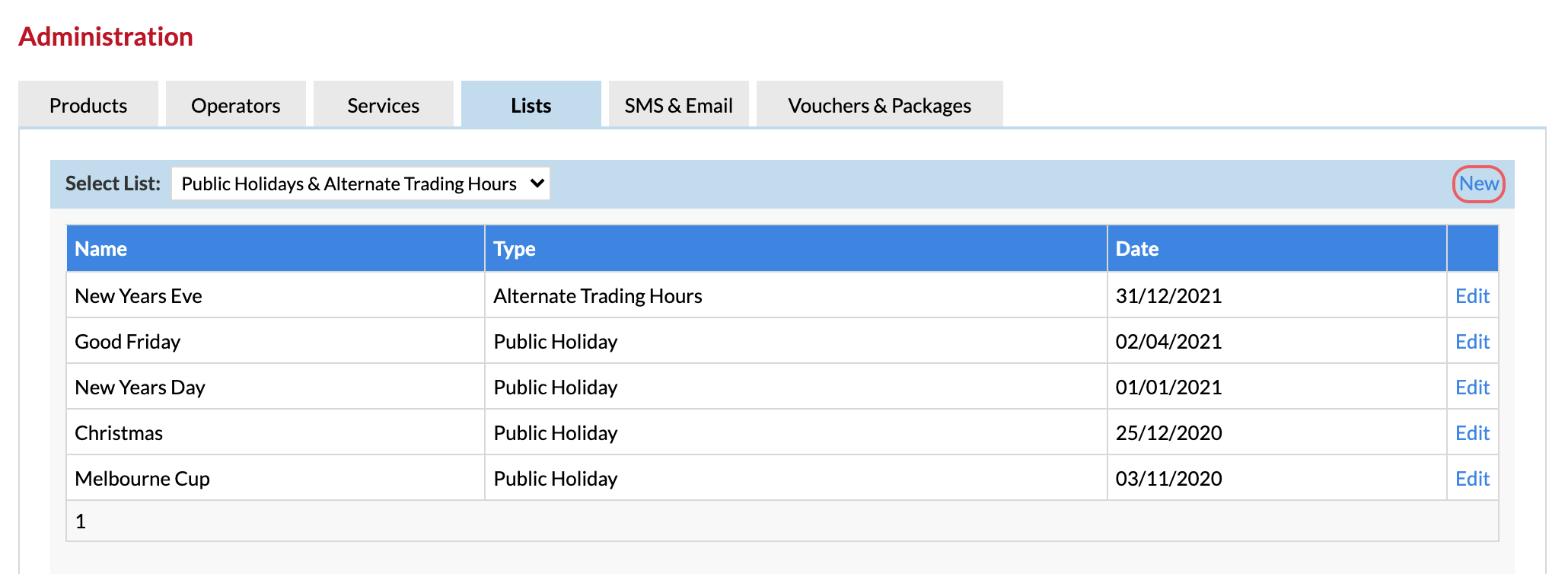
Task: Edit the Christmas holiday entry
Action: tap(1472, 433)
